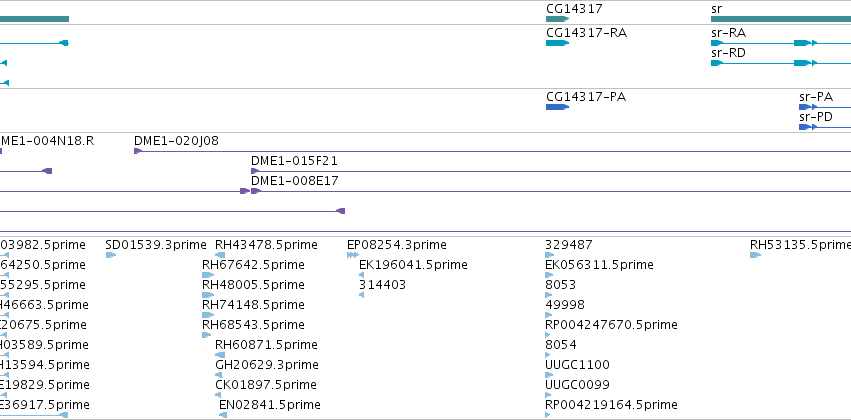Viewport: 851px width, 420px height.
Task: Click the sr-PA protein glyph
Action: point(808,107)
